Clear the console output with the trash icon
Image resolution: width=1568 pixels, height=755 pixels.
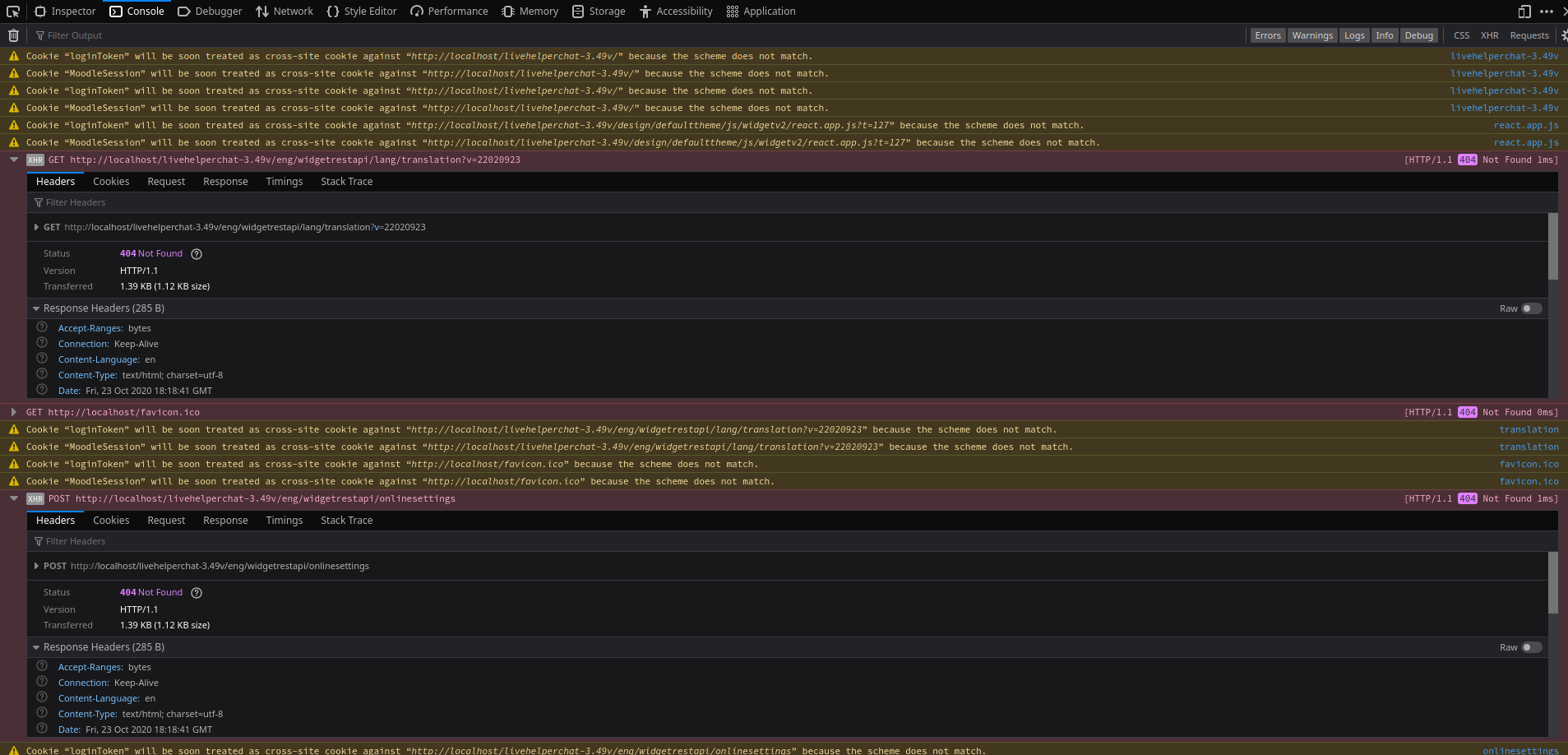13,35
